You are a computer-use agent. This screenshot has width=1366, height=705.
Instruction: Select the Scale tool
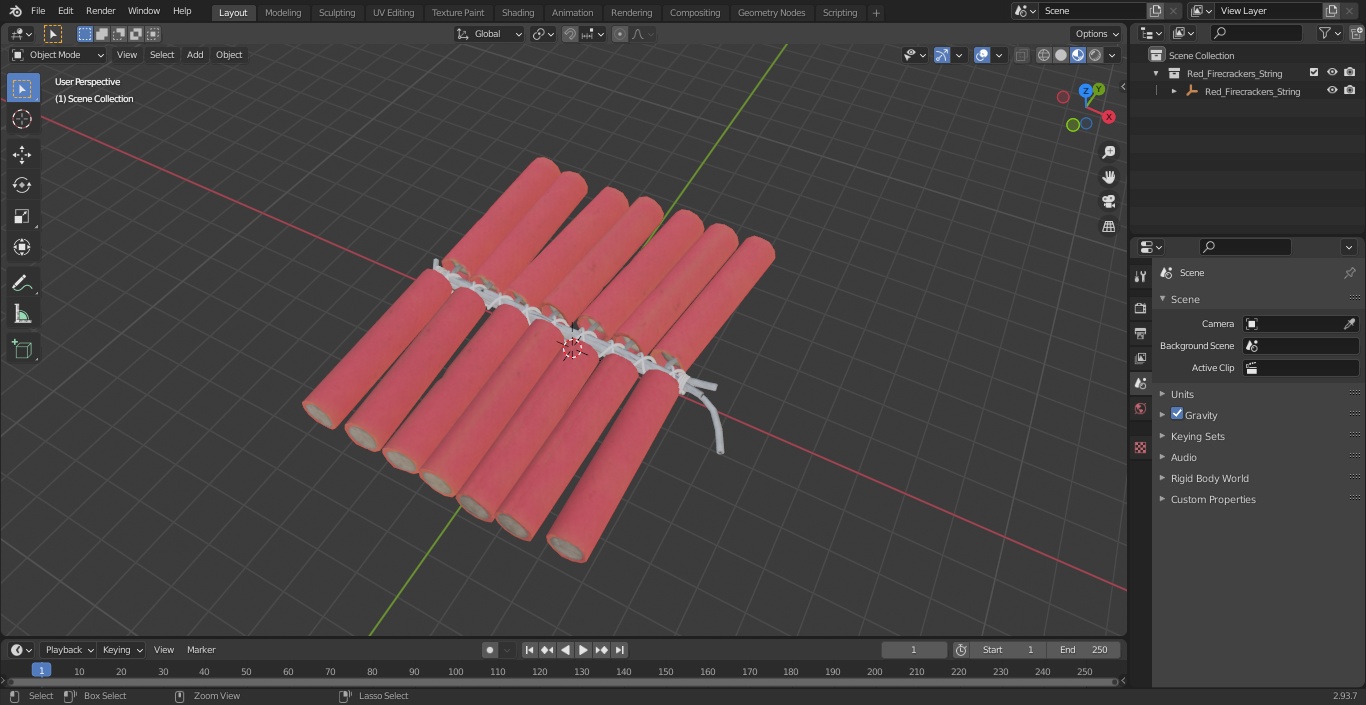pyautogui.click(x=22, y=216)
